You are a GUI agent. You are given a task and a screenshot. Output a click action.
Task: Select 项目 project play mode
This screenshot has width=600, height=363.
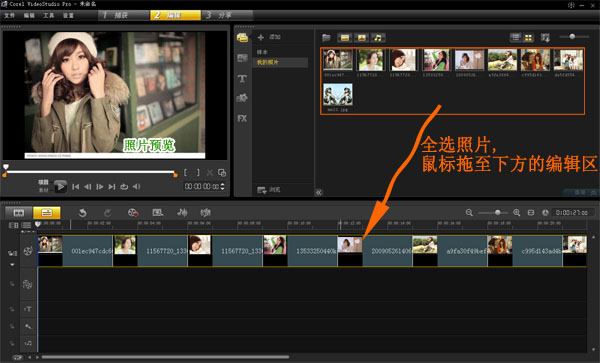[43, 182]
